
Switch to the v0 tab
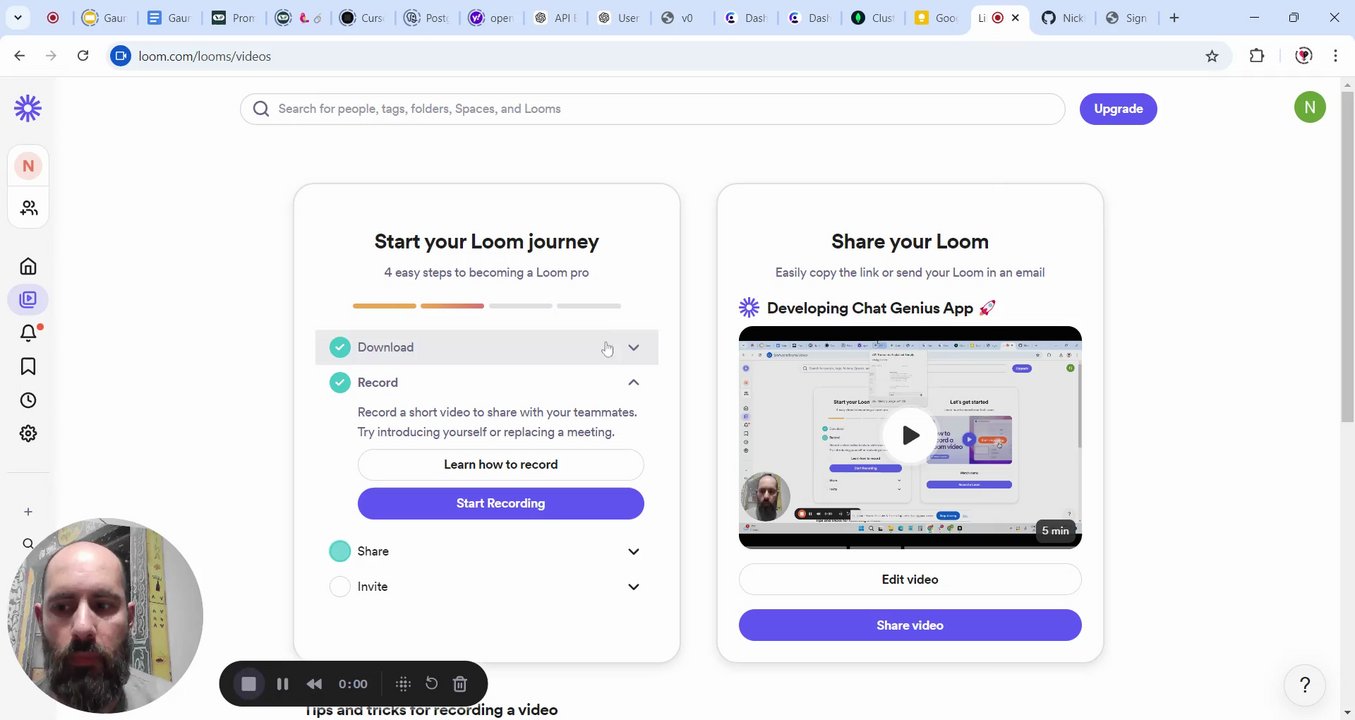[680, 18]
